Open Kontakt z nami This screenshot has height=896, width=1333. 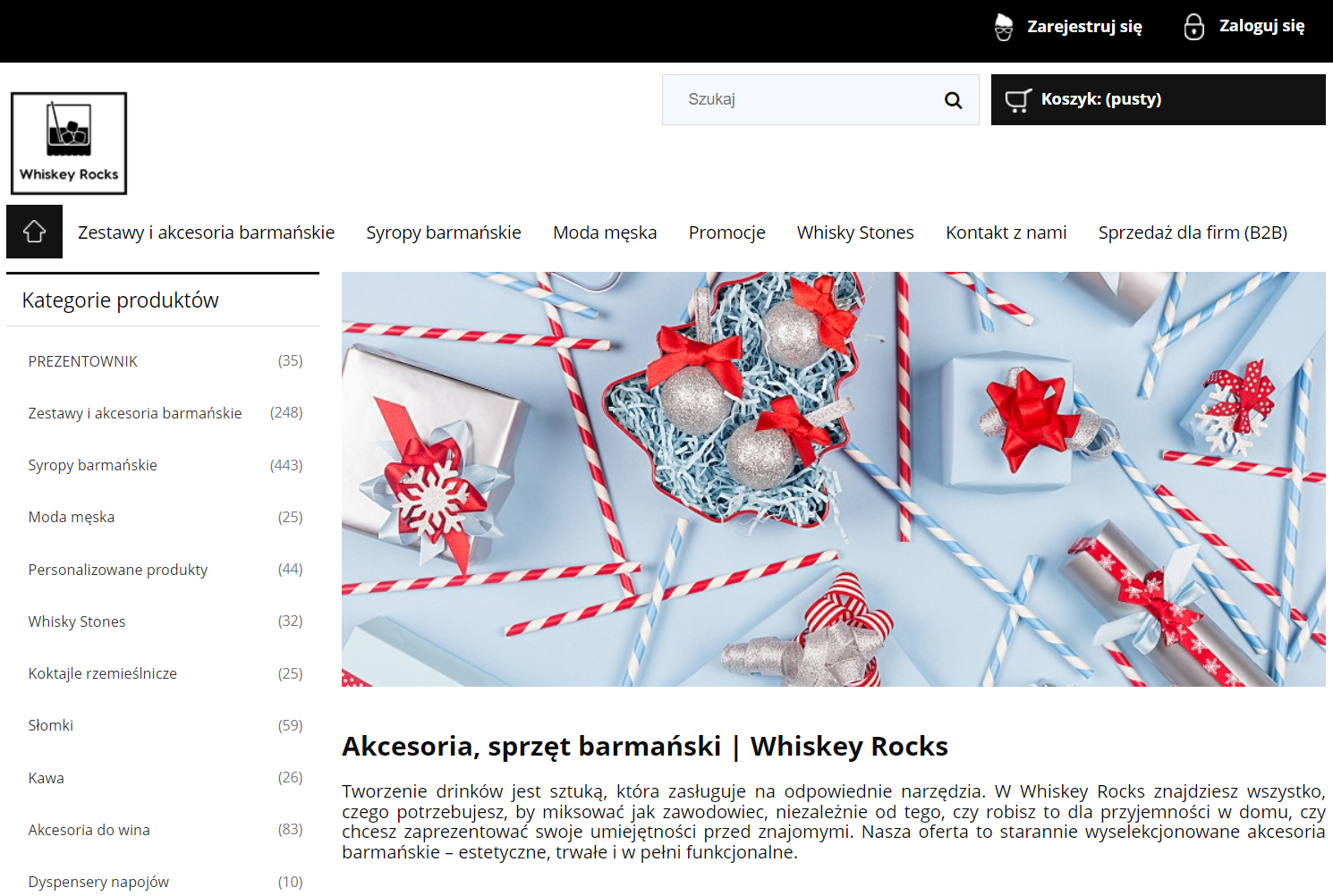click(x=1006, y=232)
